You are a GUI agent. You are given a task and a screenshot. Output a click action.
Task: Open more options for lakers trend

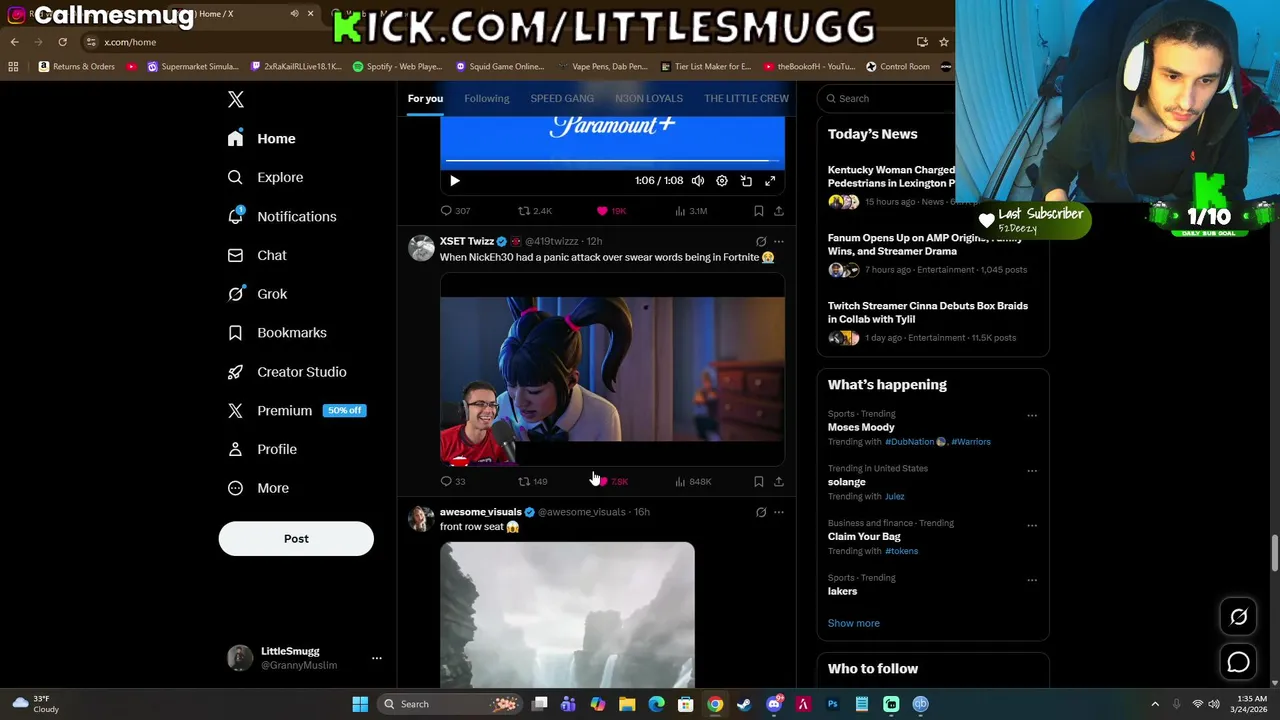coord(1032,579)
